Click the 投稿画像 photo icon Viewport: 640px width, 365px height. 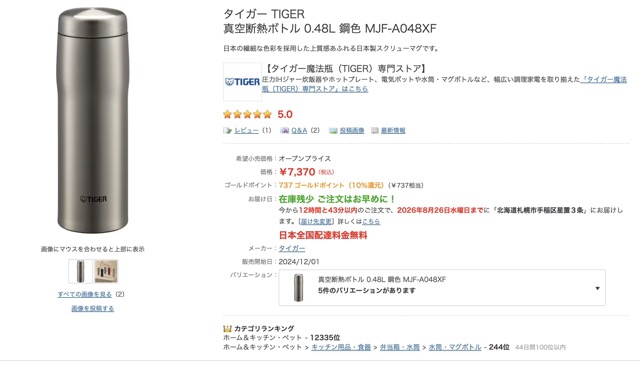[x=333, y=131]
